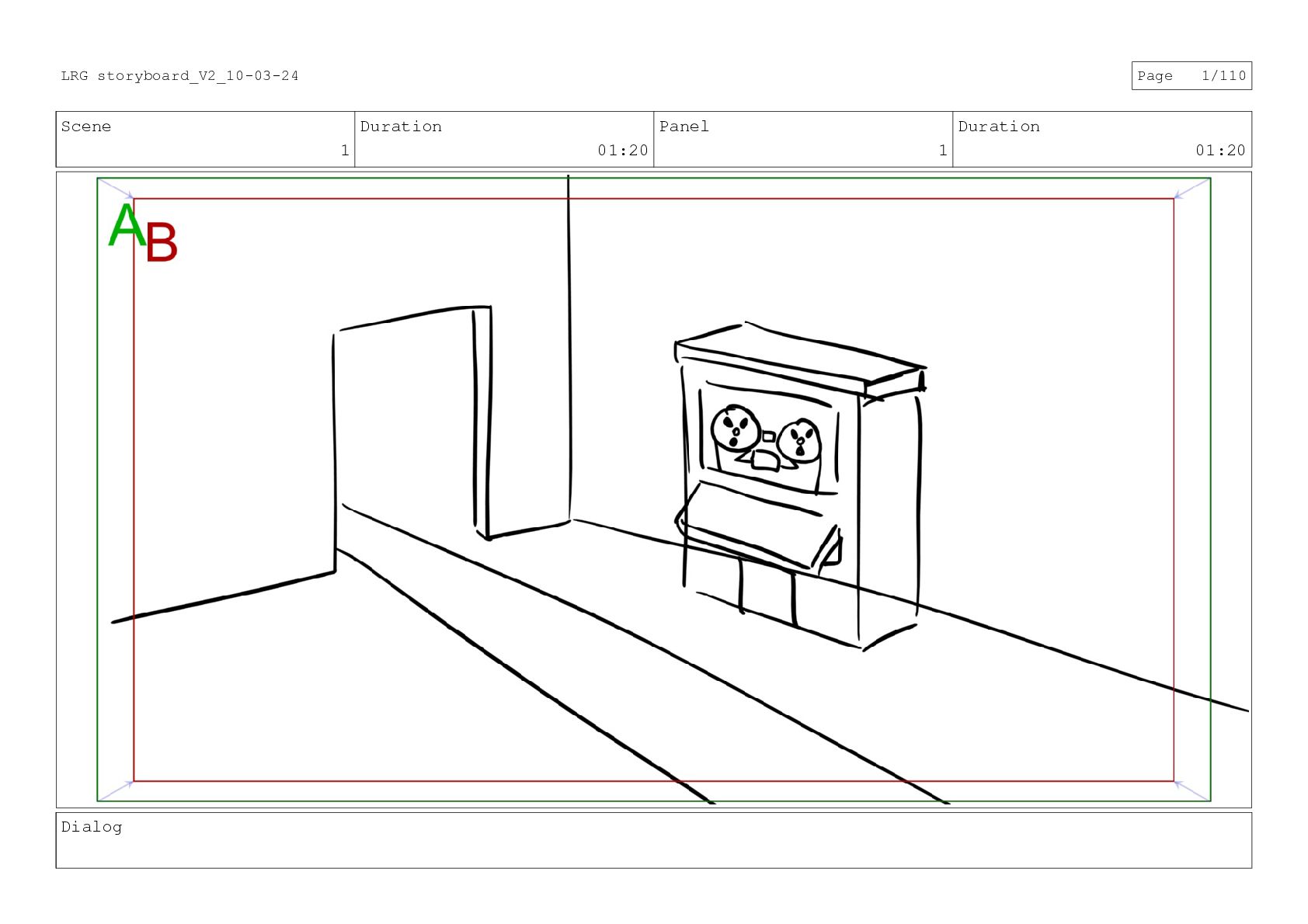Click the panel number 1 value
Screen dimensions: 1308x924
pos(943,151)
